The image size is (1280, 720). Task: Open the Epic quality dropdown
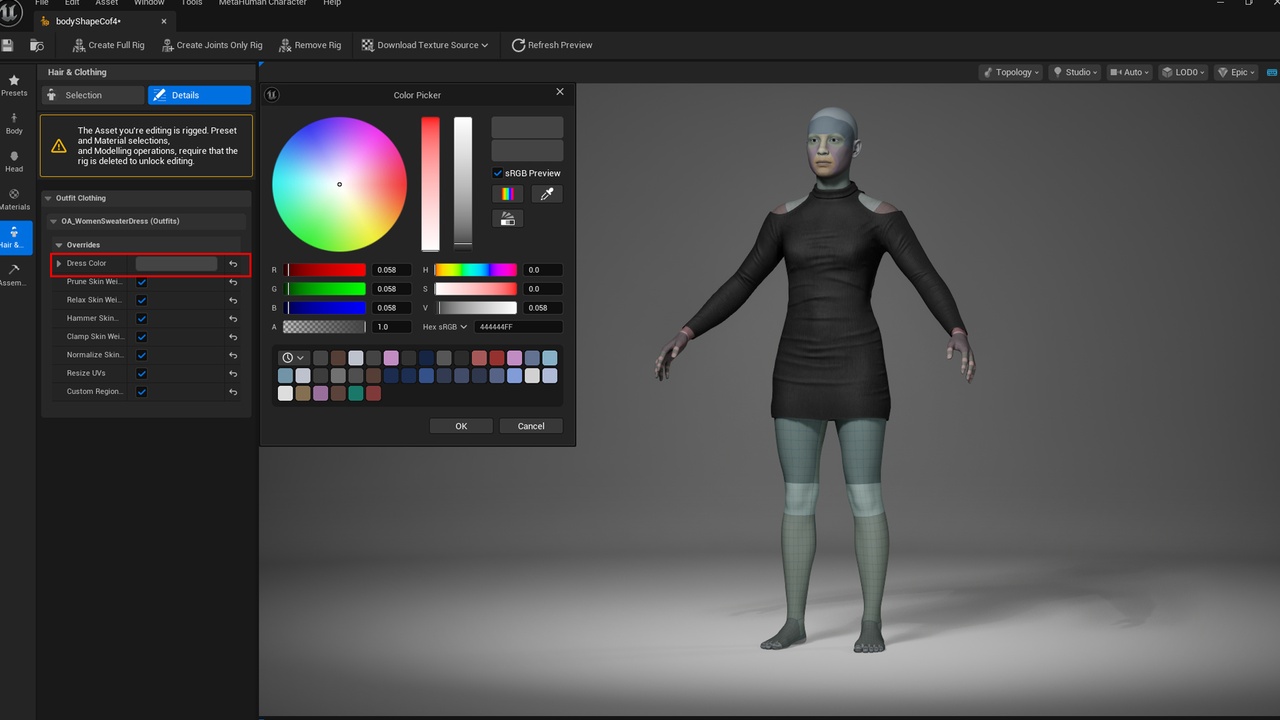pos(1236,72)
